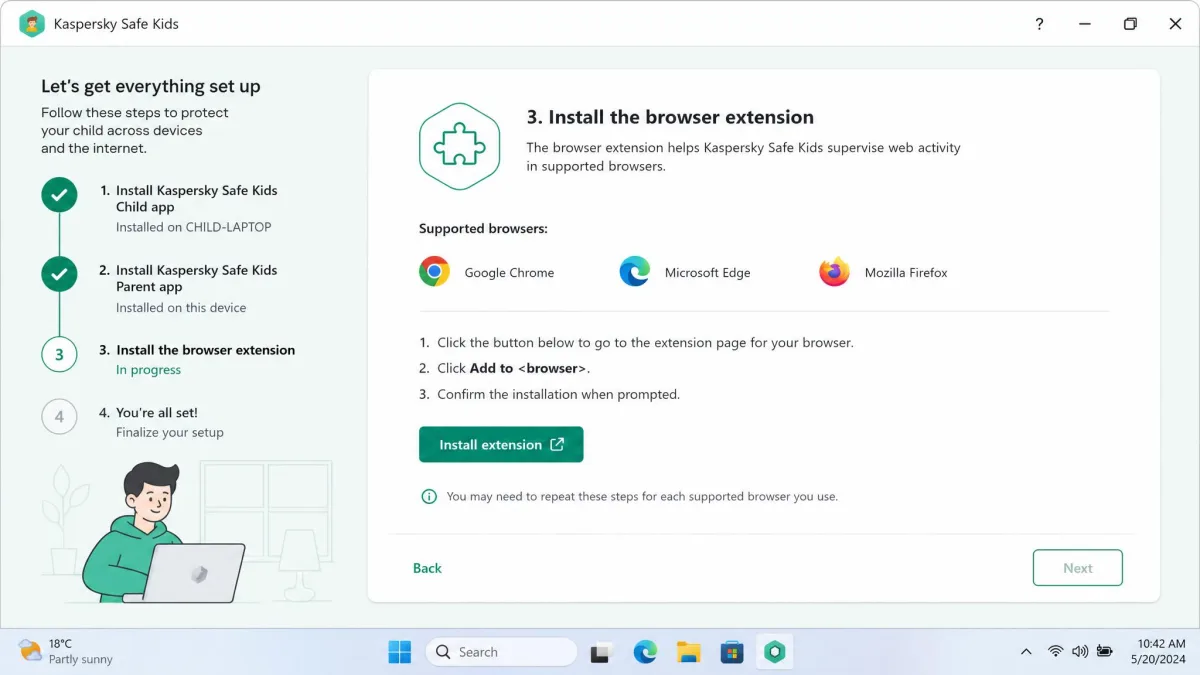Click '3. Install the browser extension' main heading

(670, 117)
